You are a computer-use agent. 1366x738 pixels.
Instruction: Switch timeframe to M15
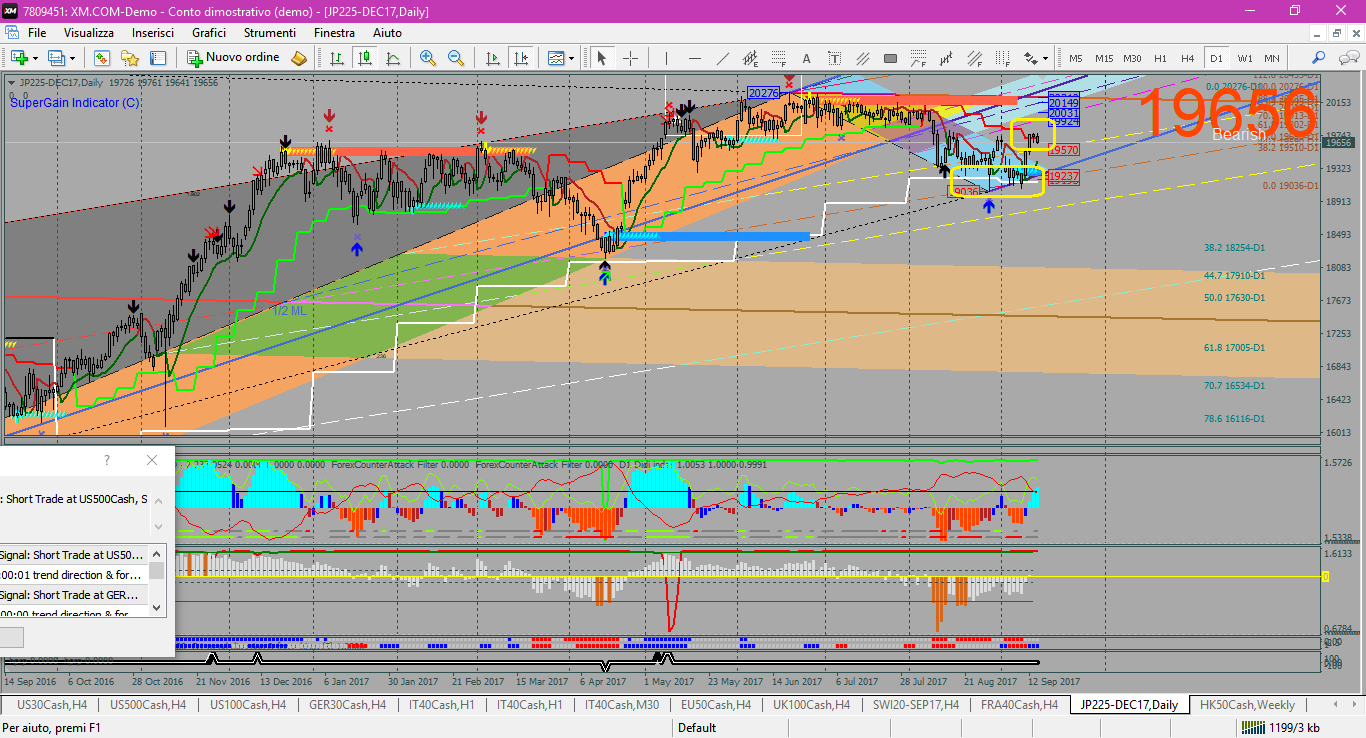coord(1104,58)
